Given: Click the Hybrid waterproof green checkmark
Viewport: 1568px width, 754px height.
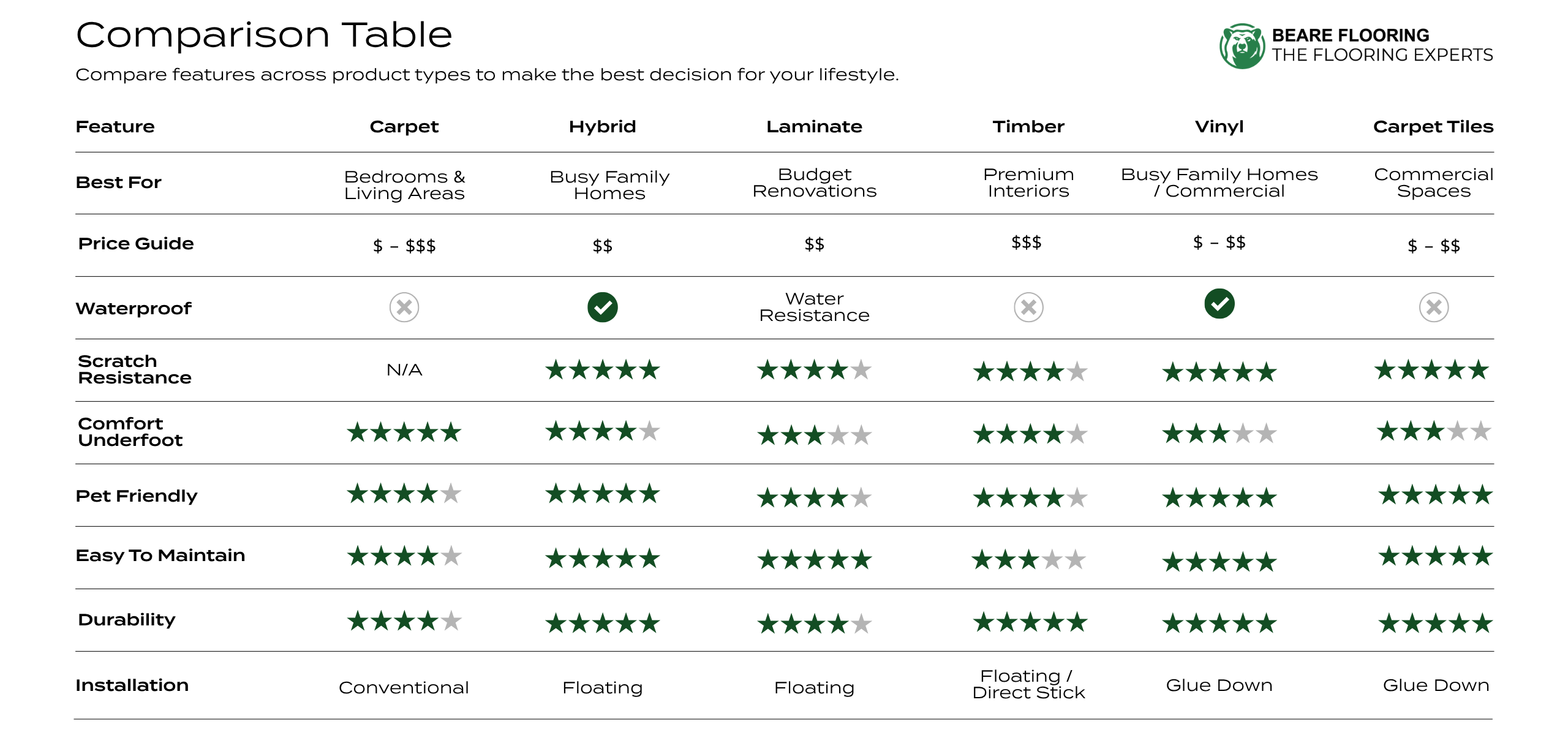Looking at the screenshot, I should pos(602,307).
